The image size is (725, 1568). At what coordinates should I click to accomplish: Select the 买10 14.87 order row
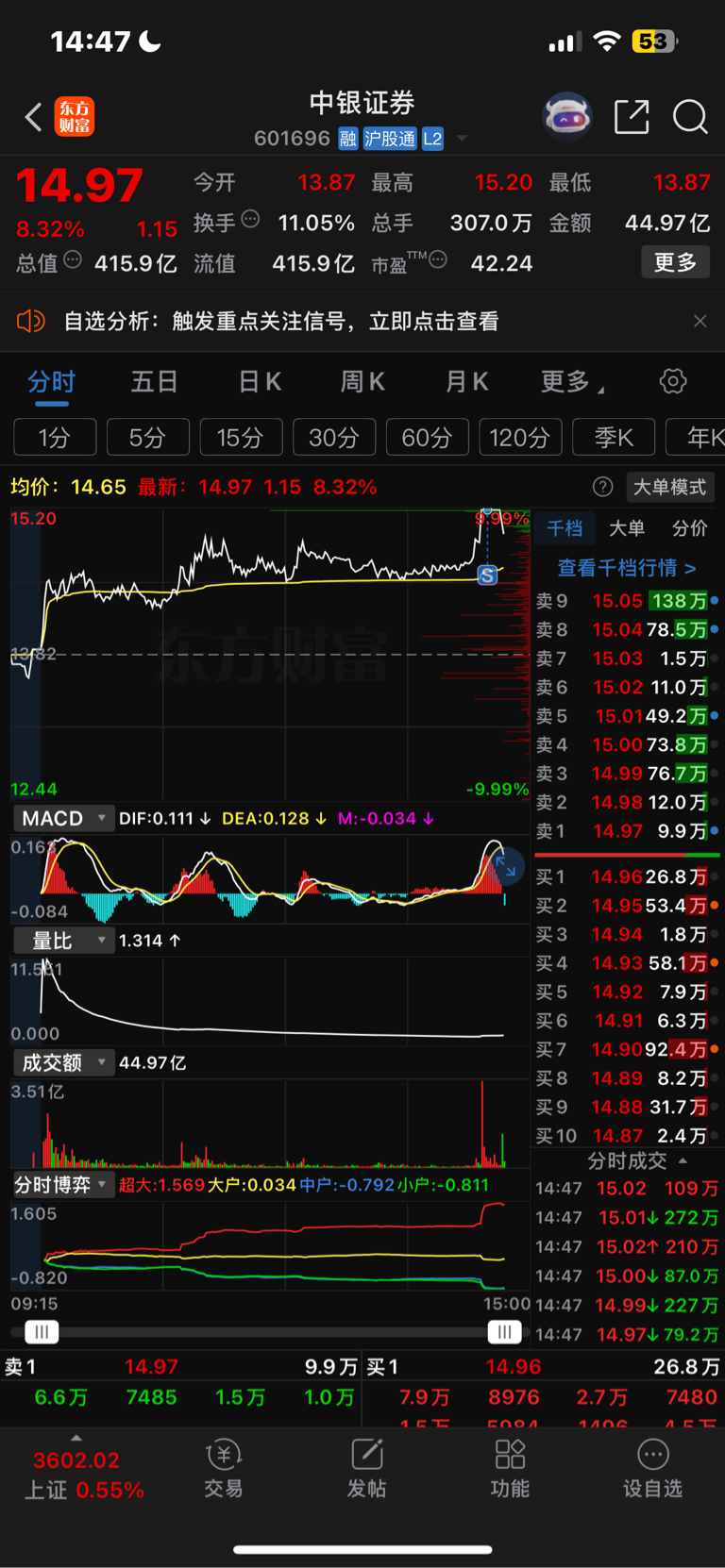coord(627,1136)
